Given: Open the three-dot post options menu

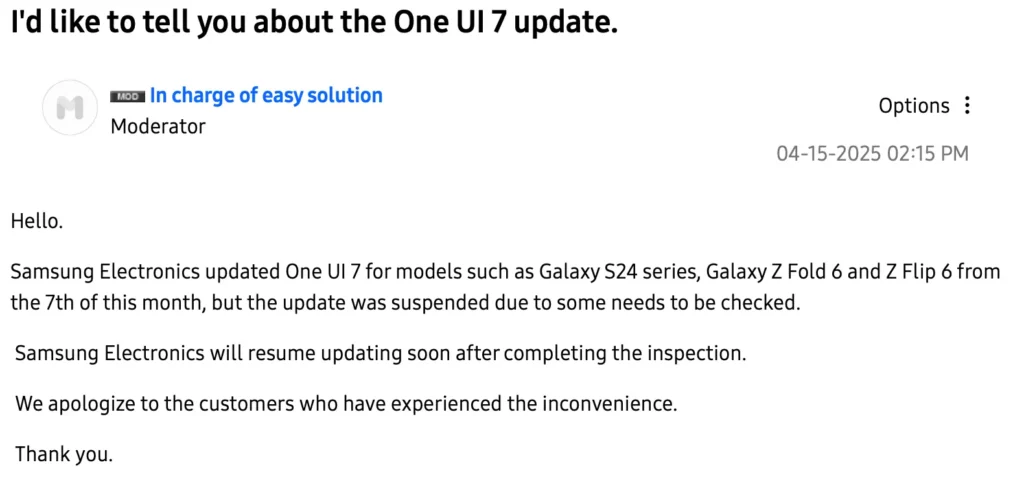Looking at the screenshot, I should click(x=967, y=106).
